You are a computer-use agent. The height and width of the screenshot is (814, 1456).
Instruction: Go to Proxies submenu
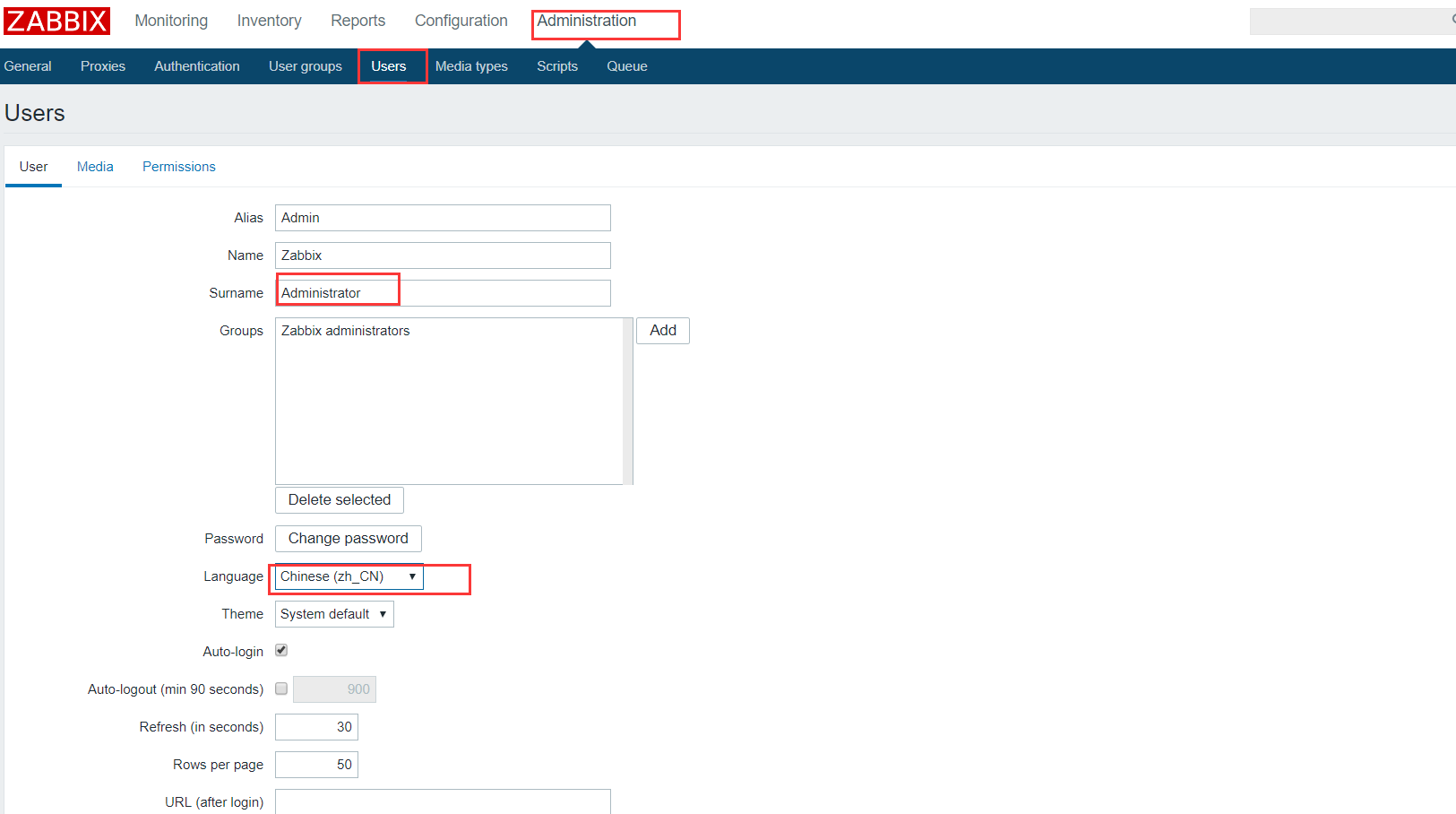tap(103, 66)
